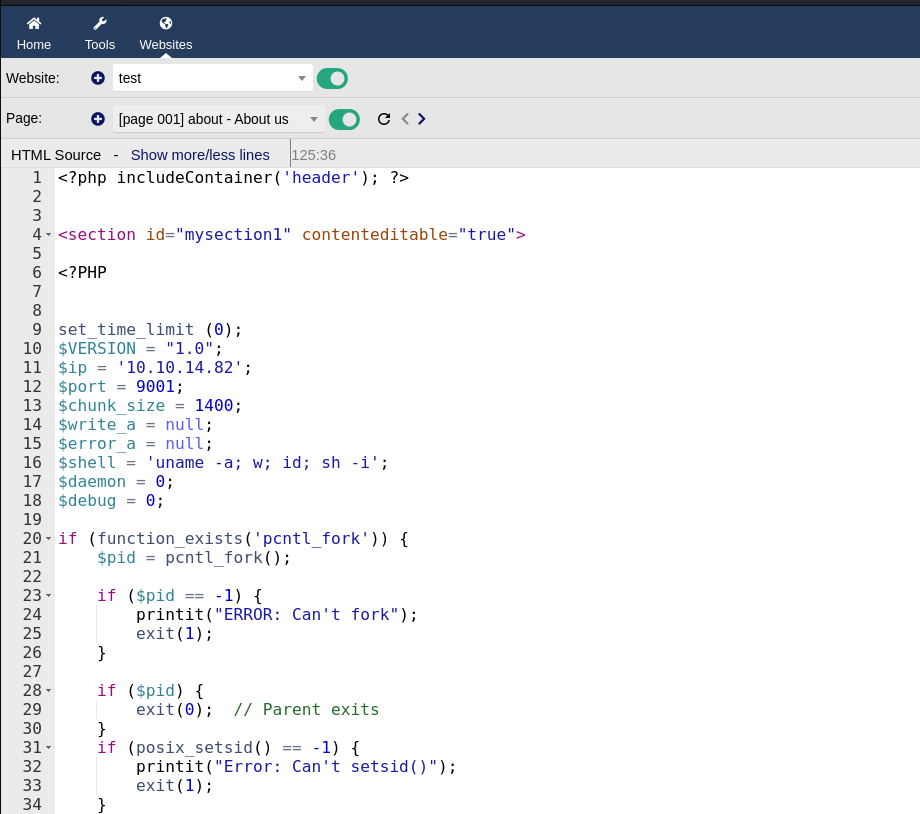Click the $debug variable
This screenshot has width=920, height=814.
[x=87, y=500]
